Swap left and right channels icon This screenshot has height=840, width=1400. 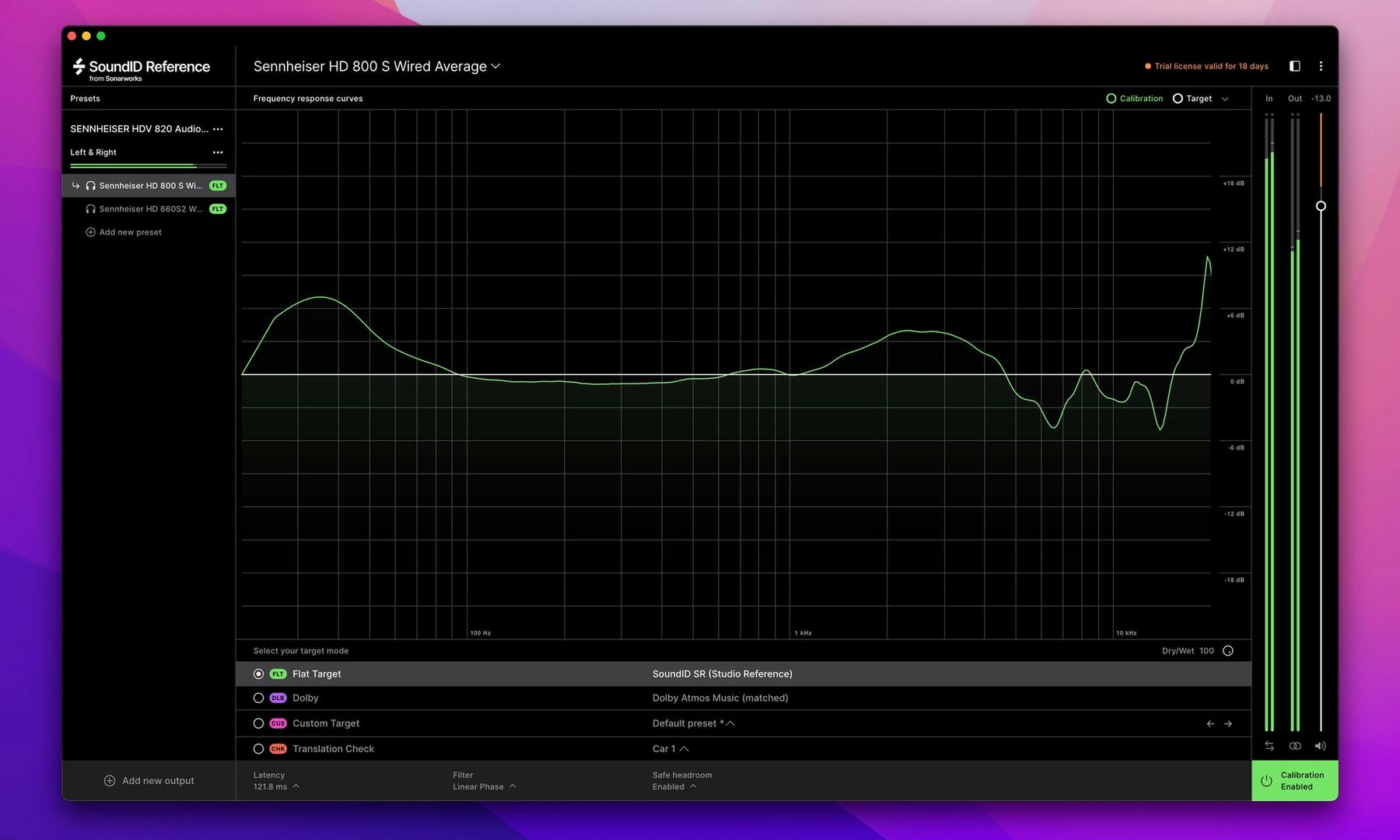(x=1269, y=746)
